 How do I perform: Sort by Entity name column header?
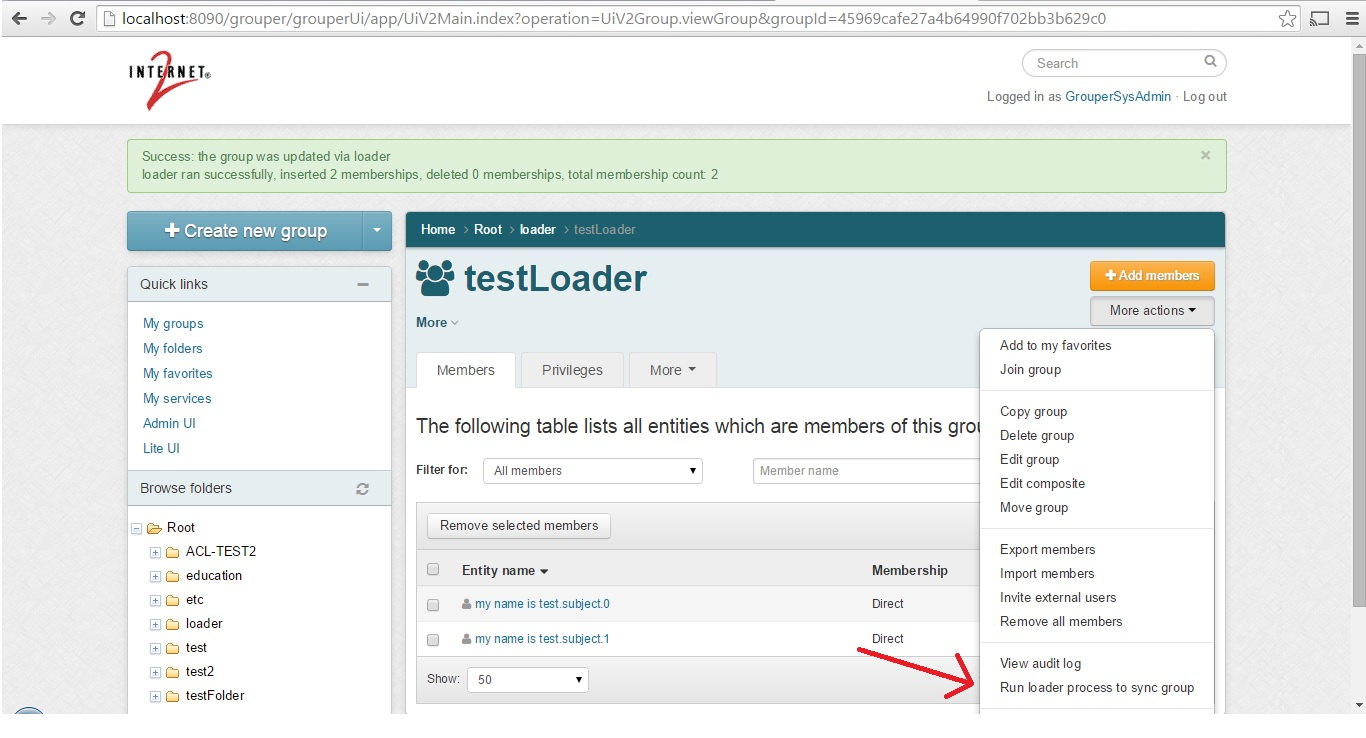[505, 571]
